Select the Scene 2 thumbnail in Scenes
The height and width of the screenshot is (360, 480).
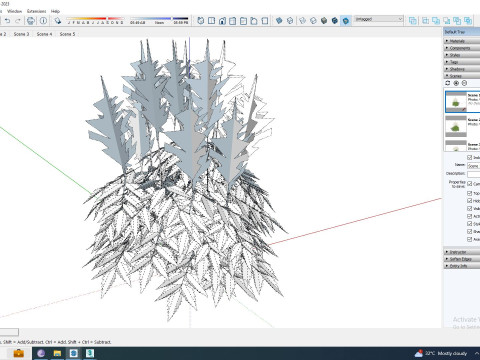(456, 126)
